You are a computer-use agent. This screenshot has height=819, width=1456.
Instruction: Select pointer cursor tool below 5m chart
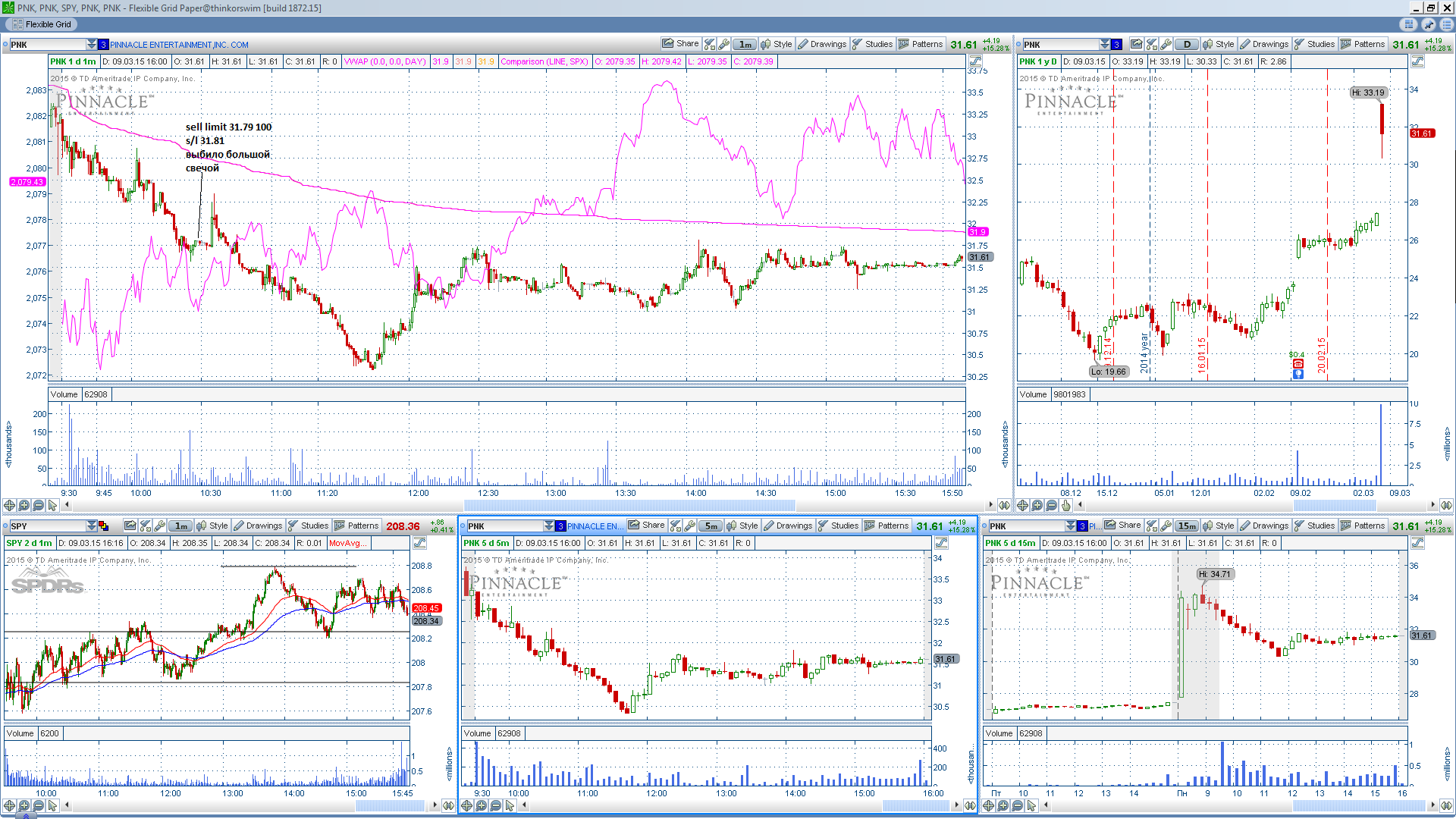(510, 805)
